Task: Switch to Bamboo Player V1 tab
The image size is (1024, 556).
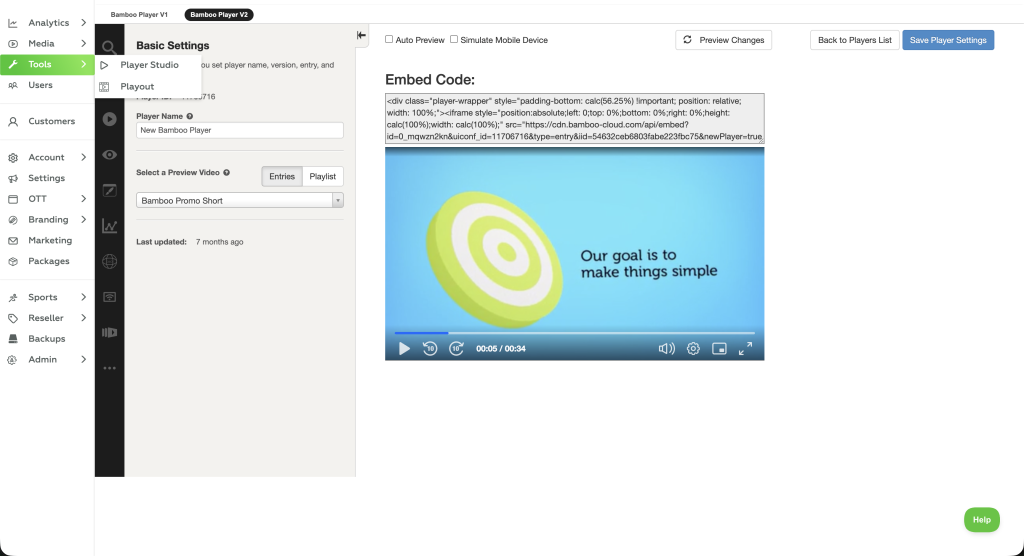Action: (x=140, y=15)
